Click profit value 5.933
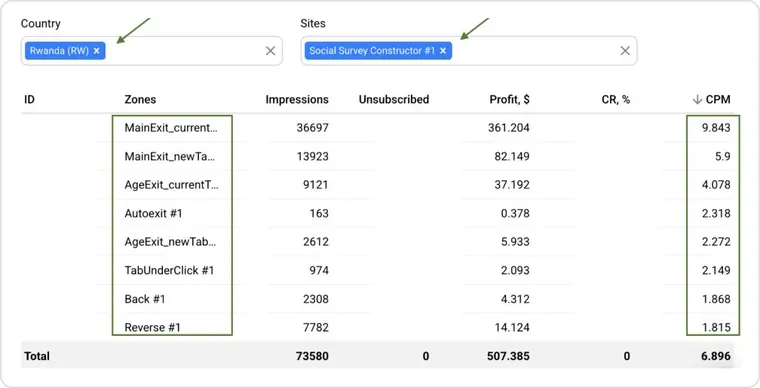The image size is (760, 388). click(515, 242)
